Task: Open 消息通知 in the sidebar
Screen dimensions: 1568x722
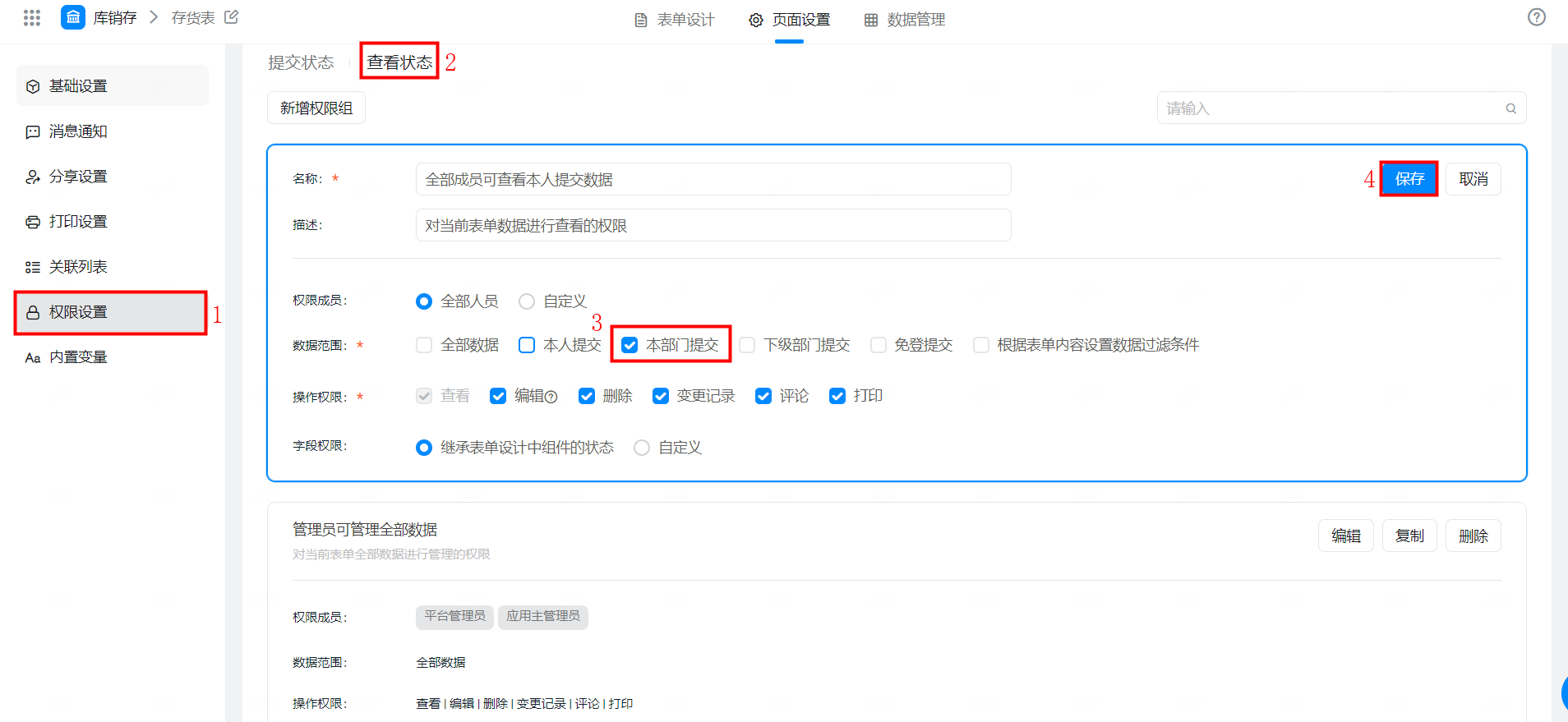Action: 113,131
